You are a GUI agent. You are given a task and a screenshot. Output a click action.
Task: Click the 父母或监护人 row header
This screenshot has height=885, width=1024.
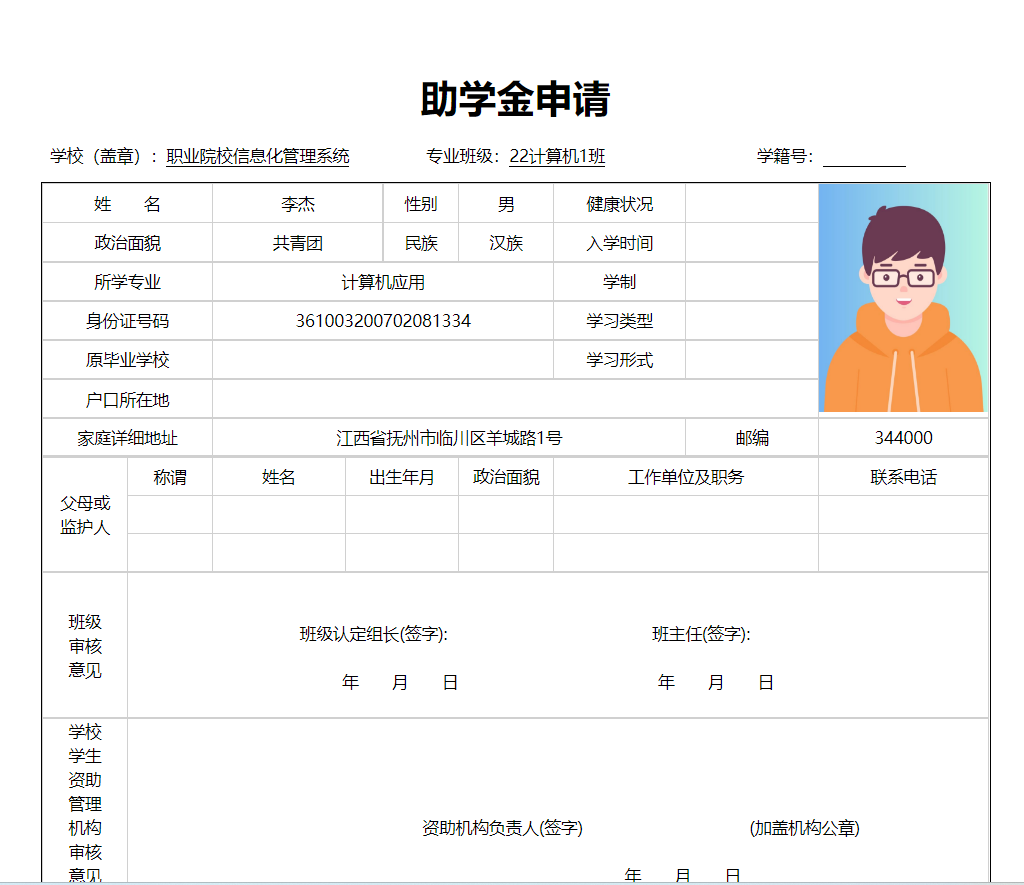coord(85,515)
